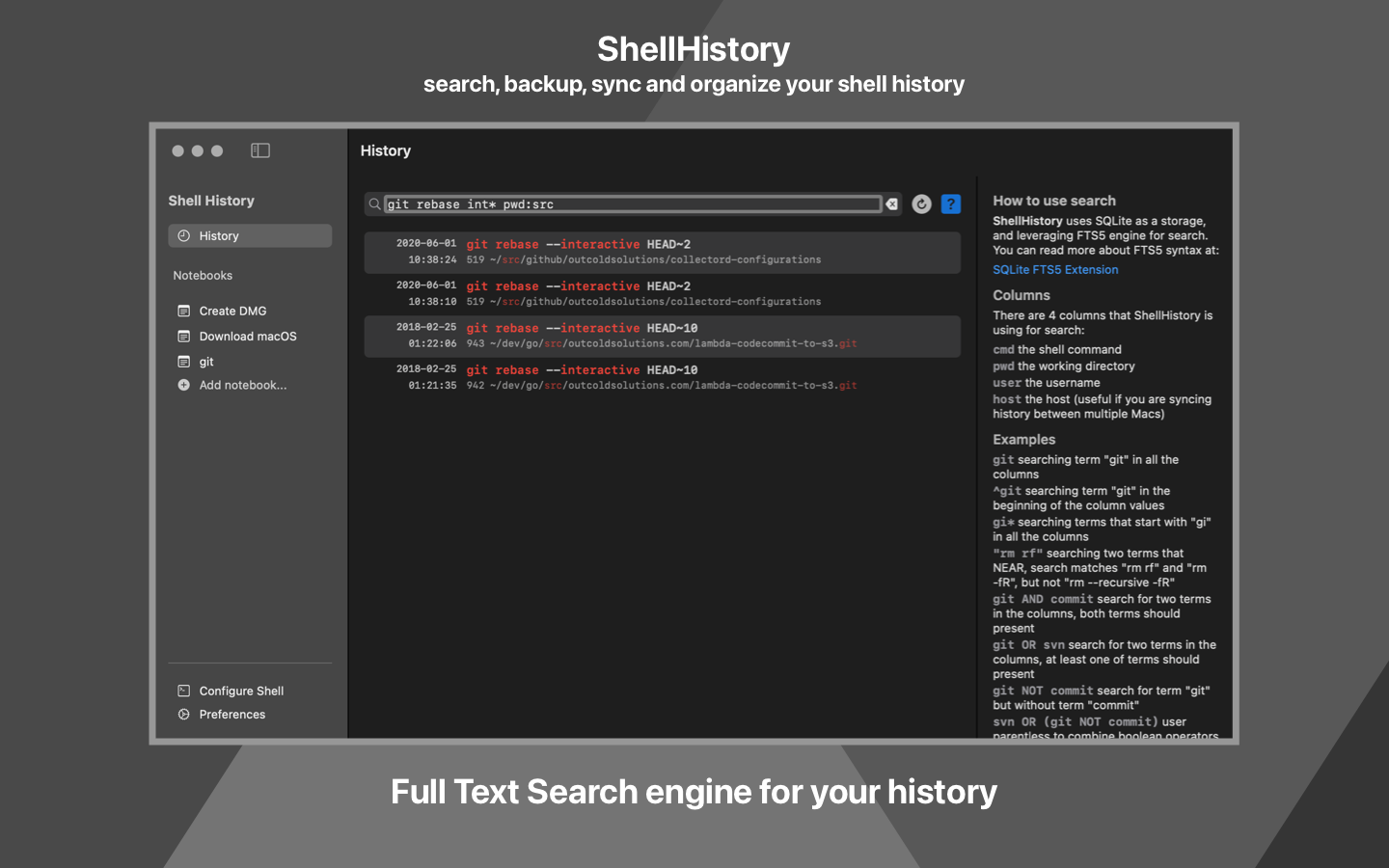
Task: Open Preferences from the sidebar
Action: pos(231,715)
